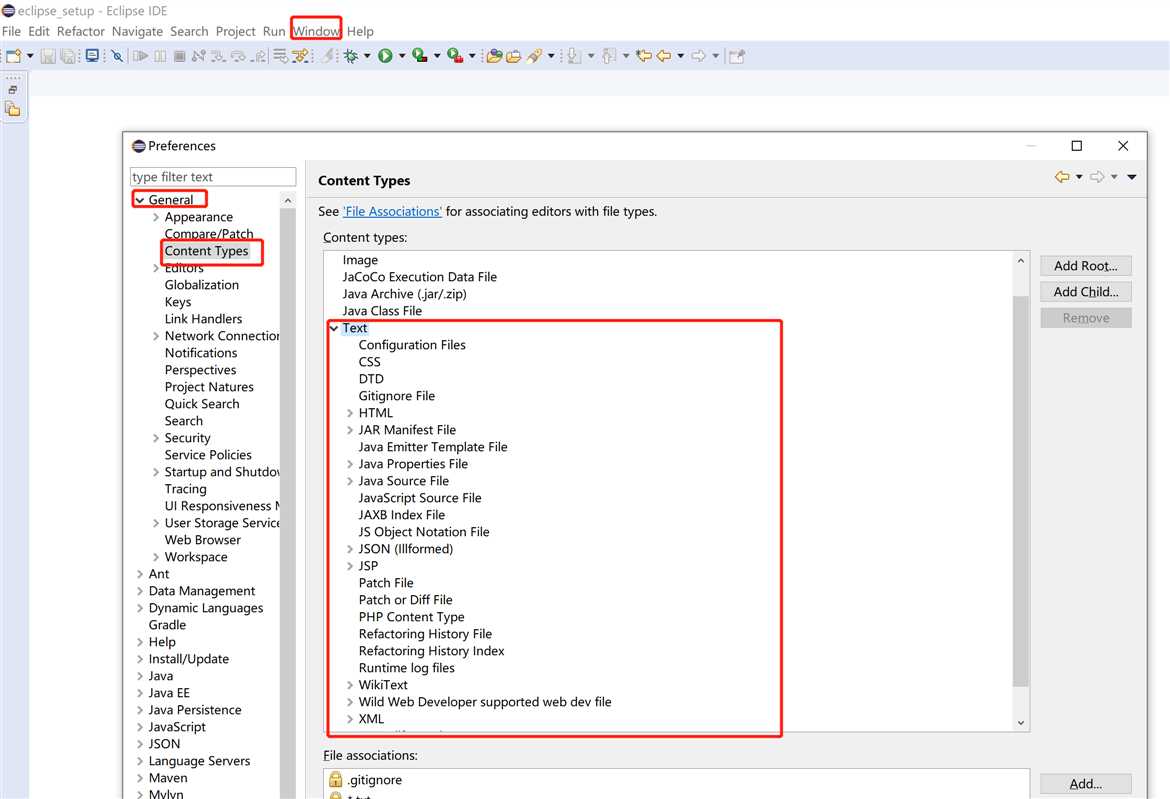
Task: Click the Pin Editor toolbar icon
Action: 737,56
